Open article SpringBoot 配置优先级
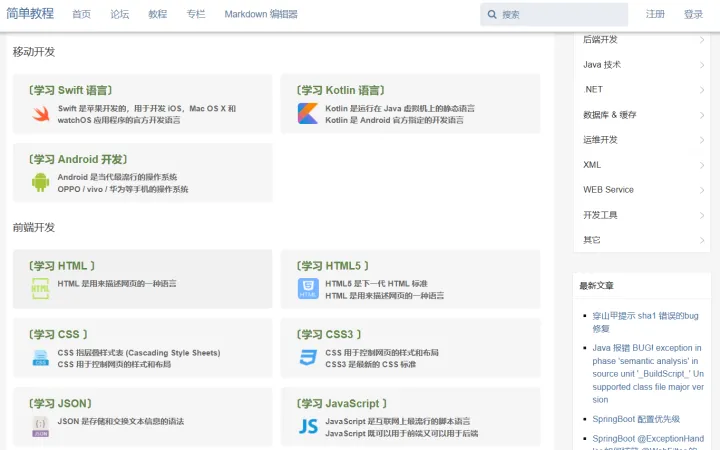The width and height of the screenshot is (720, 450). 636,419
